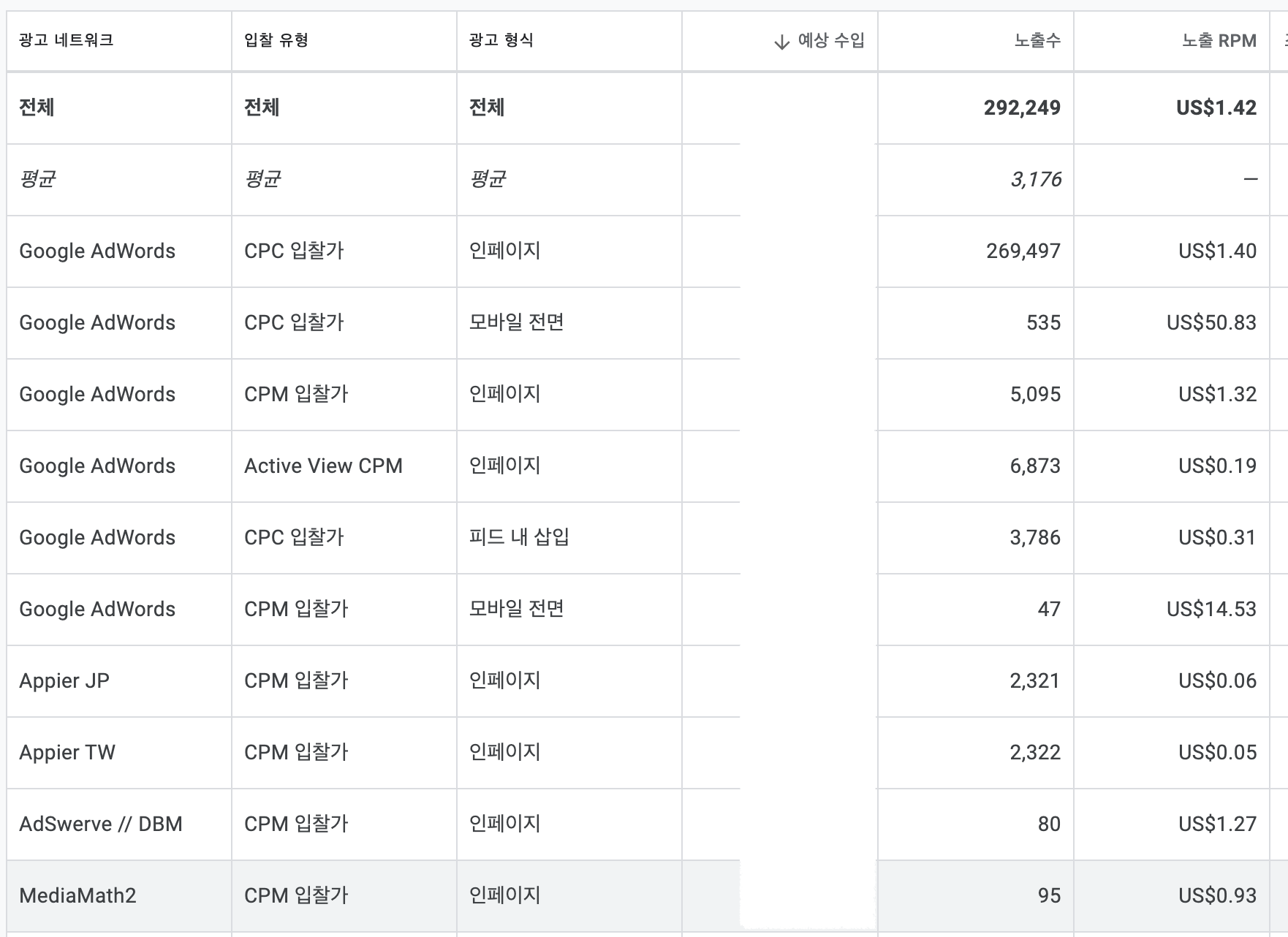The height and width of the screenshot is (937, 1288).
Task: Click the sort arrow on 예상 수입 column
Action: (x=781, y=42)
